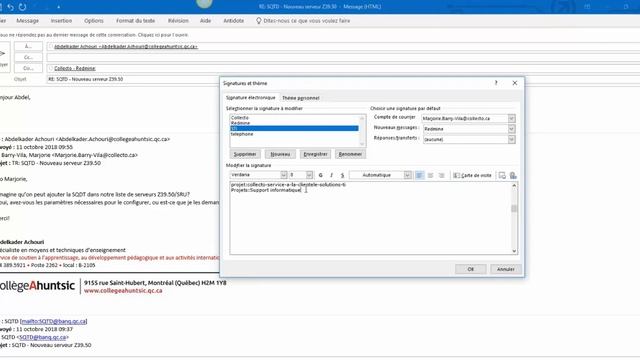Click the Cc recipients button
This screenshot has height=360, width=640.
click(x=28, y=58)
